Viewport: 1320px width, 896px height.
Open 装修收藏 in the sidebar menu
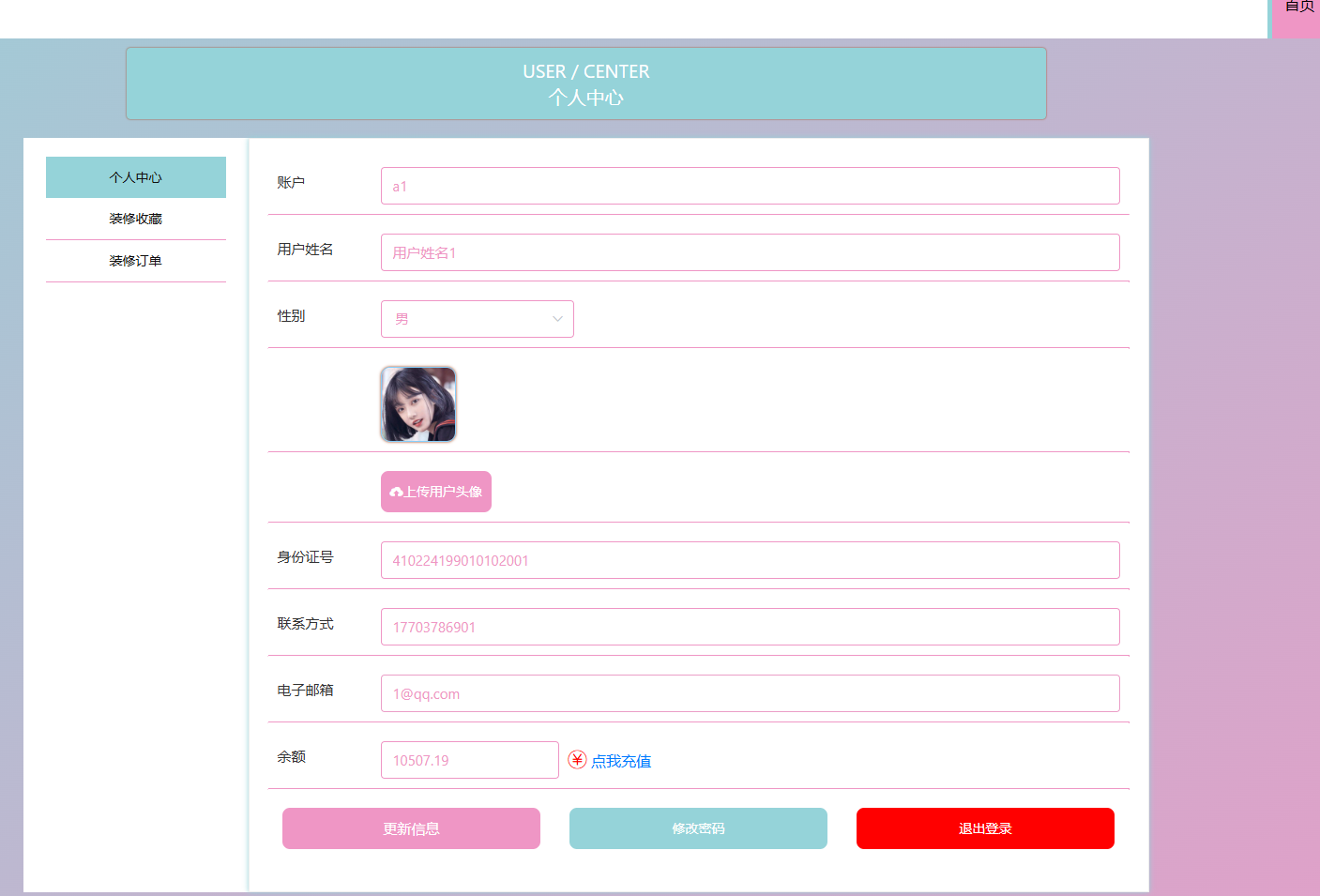[136, 219]
